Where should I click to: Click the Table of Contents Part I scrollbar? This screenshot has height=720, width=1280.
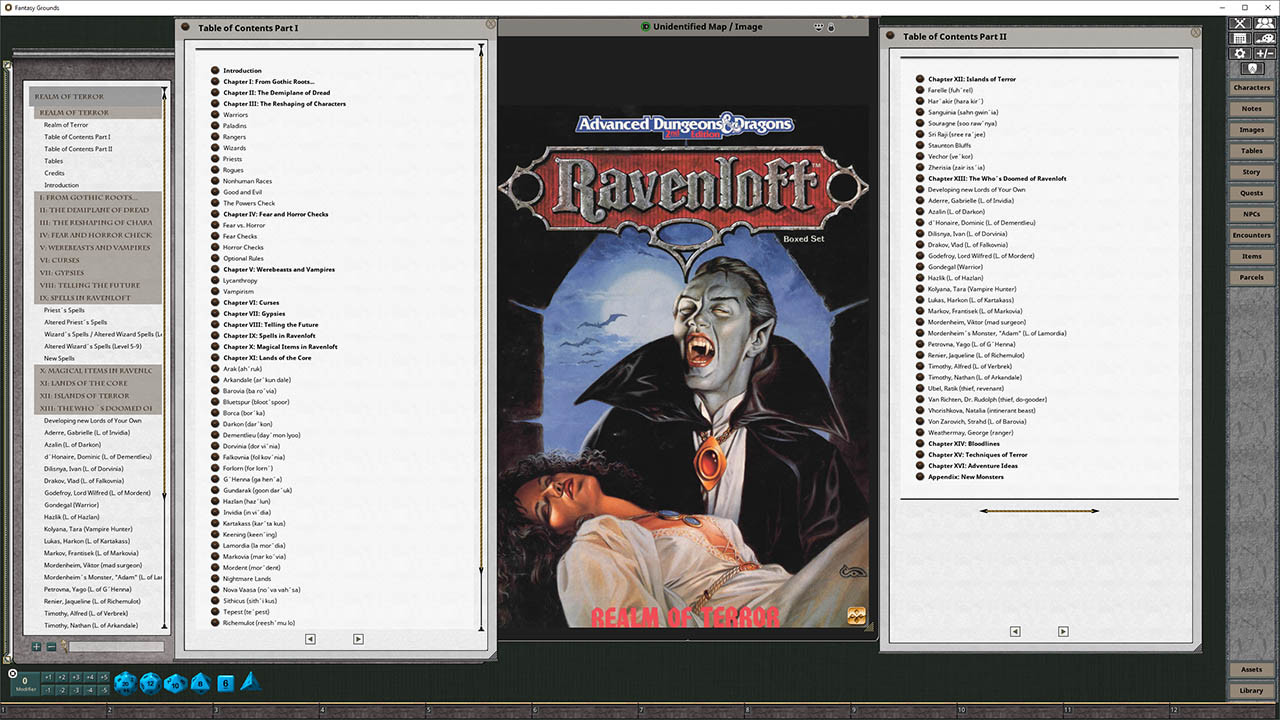pos(481,300)
